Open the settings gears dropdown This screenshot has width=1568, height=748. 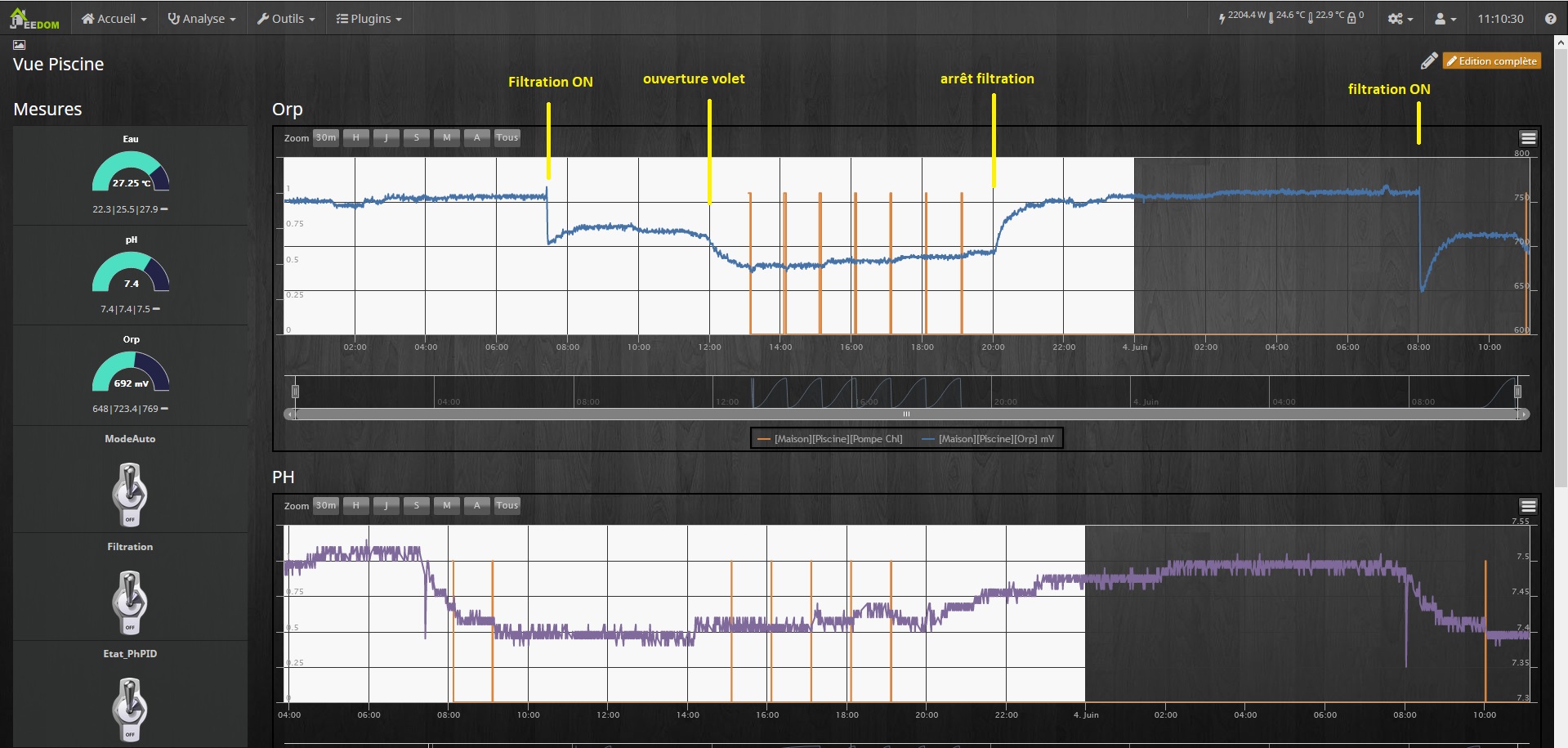1400,18
